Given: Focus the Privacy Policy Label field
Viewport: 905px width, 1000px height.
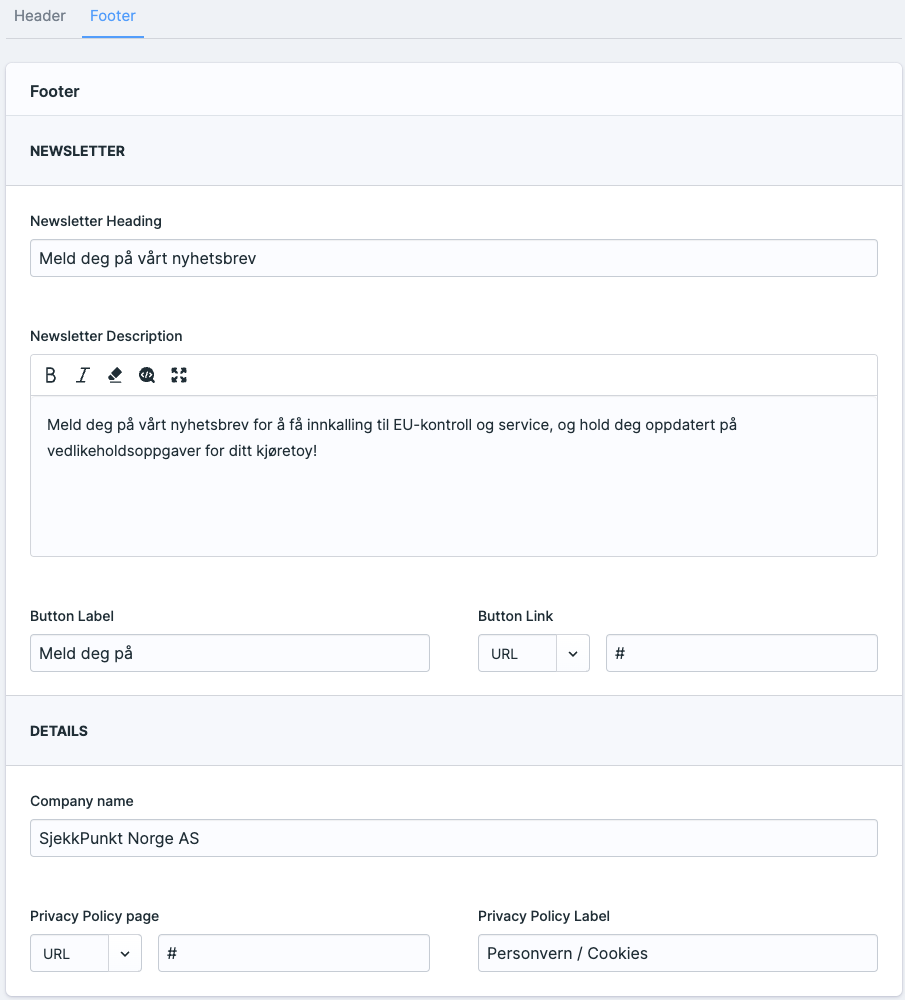Looking at the screenshot, I should coord(677,954).
